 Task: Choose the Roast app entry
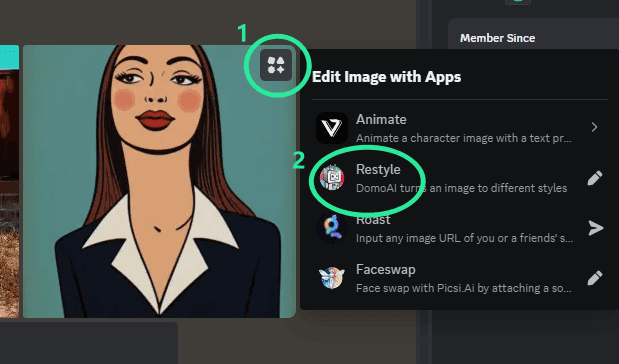click(460, 228)
